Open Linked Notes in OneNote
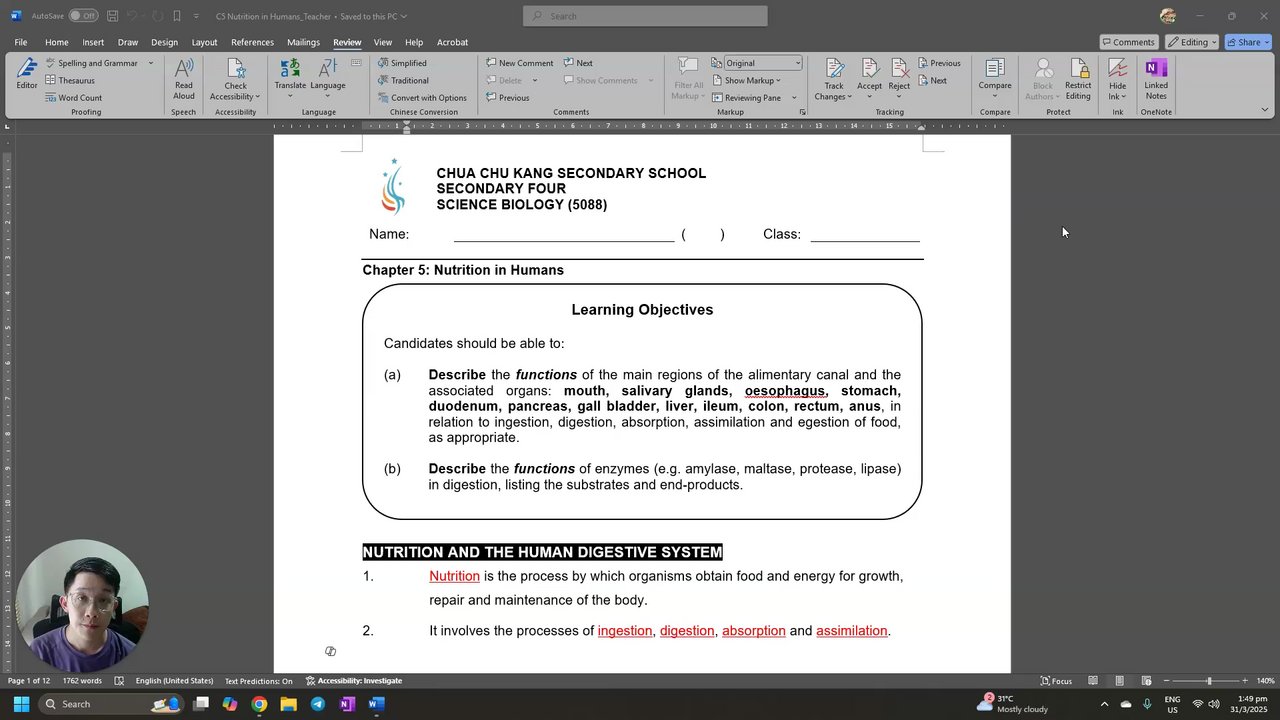This screenshot has width=1280, height=720. (x=1156, y=79)
